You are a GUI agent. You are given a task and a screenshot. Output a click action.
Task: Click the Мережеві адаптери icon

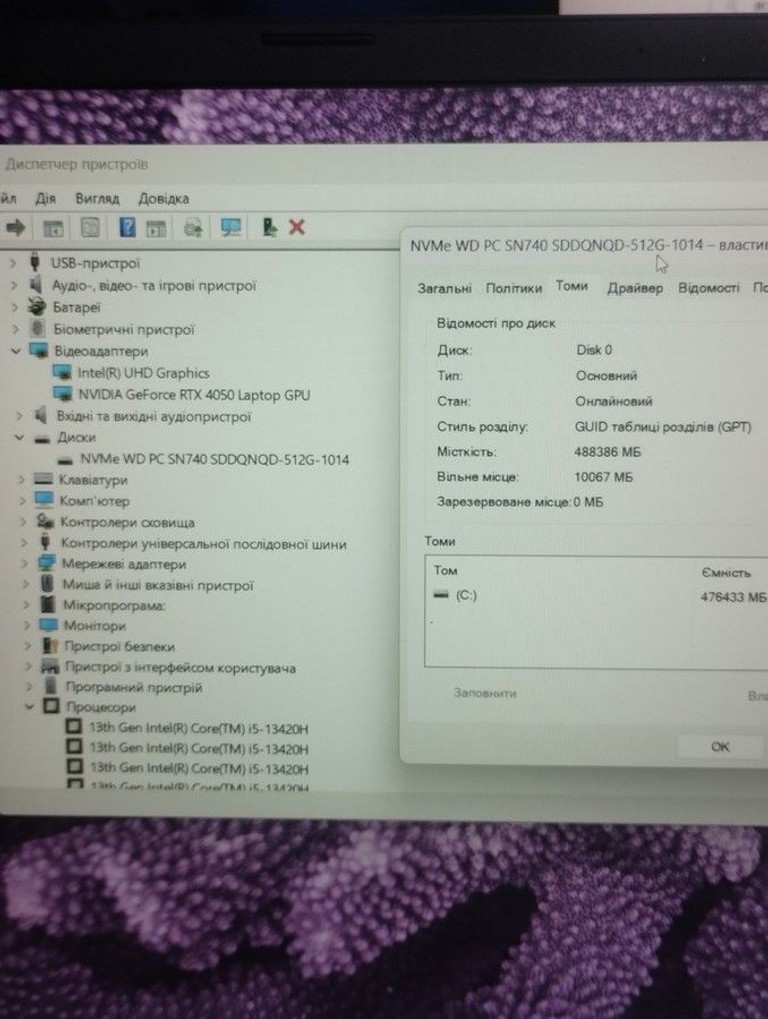(46, 563)
